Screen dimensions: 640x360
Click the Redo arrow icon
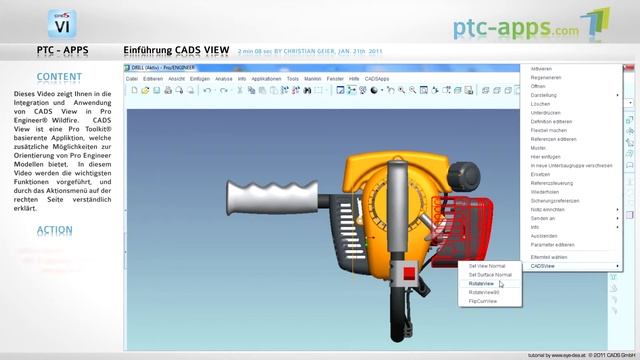click(x=223, y=90)
